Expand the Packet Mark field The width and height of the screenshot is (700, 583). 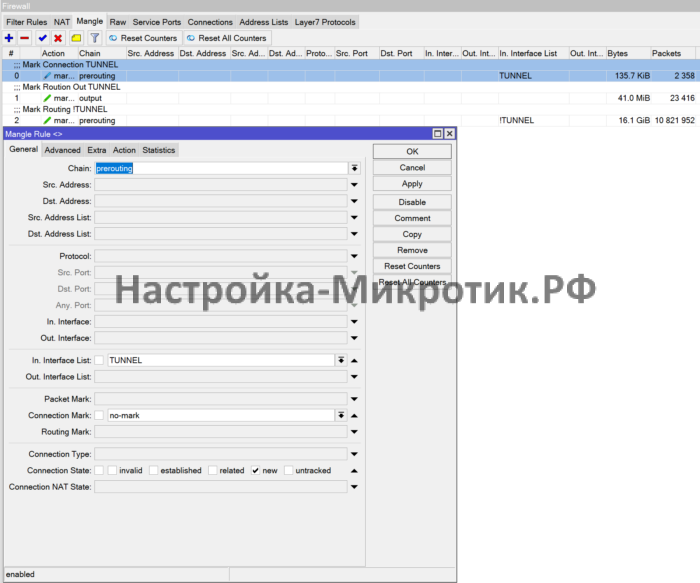click(x=354, y=399)
